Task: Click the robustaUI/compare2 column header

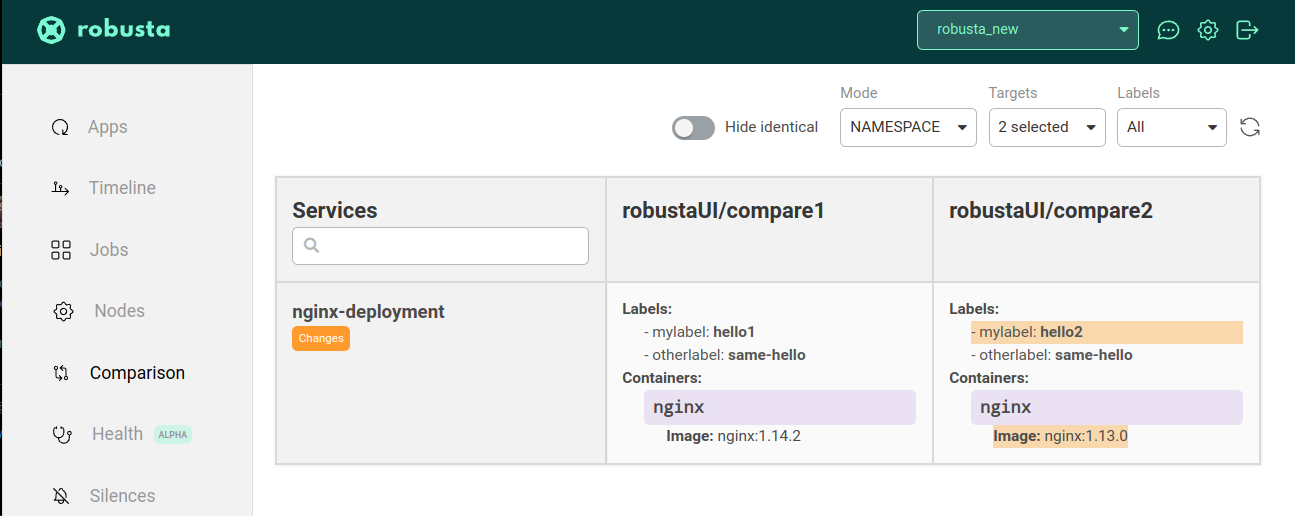Action: pyautogui.click(x=1051, y=210)
